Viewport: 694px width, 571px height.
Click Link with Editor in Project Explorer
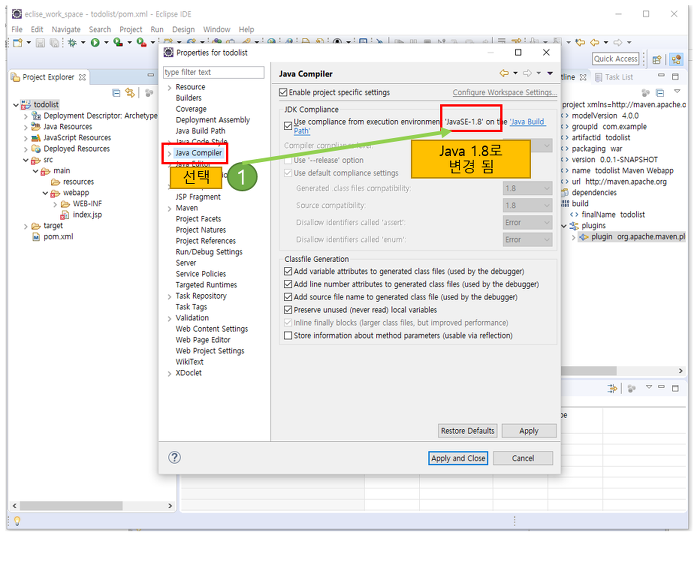click(130, 93)
